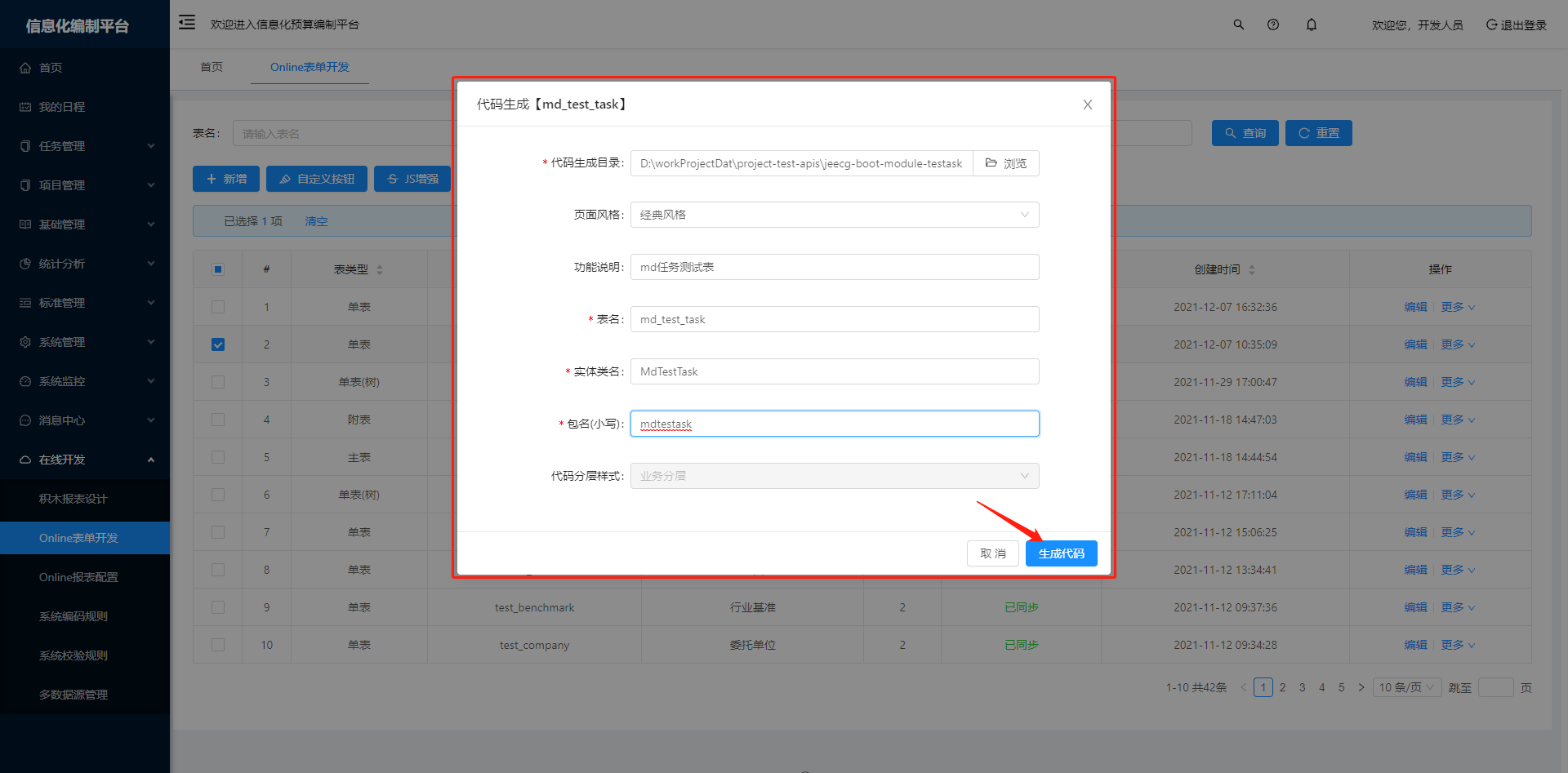Click the 任务管理 icon in sidebar
Screen dimensions: 1568x773
(x=25, y=146)
